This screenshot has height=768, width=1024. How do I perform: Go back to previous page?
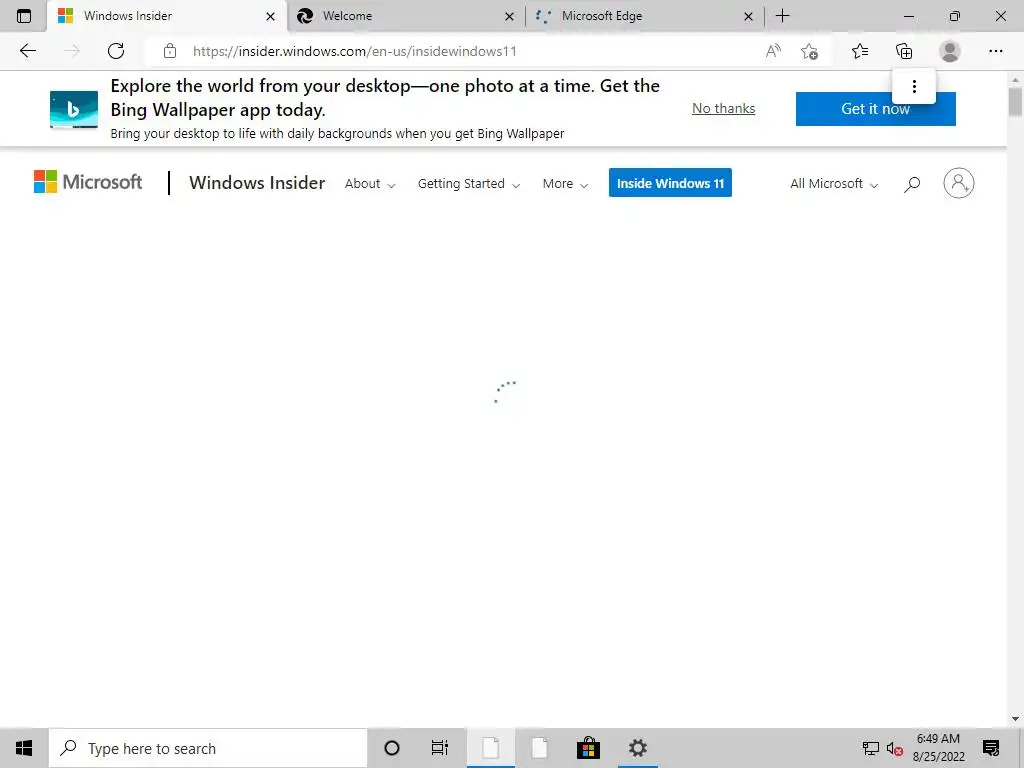[x=27, y=51]
